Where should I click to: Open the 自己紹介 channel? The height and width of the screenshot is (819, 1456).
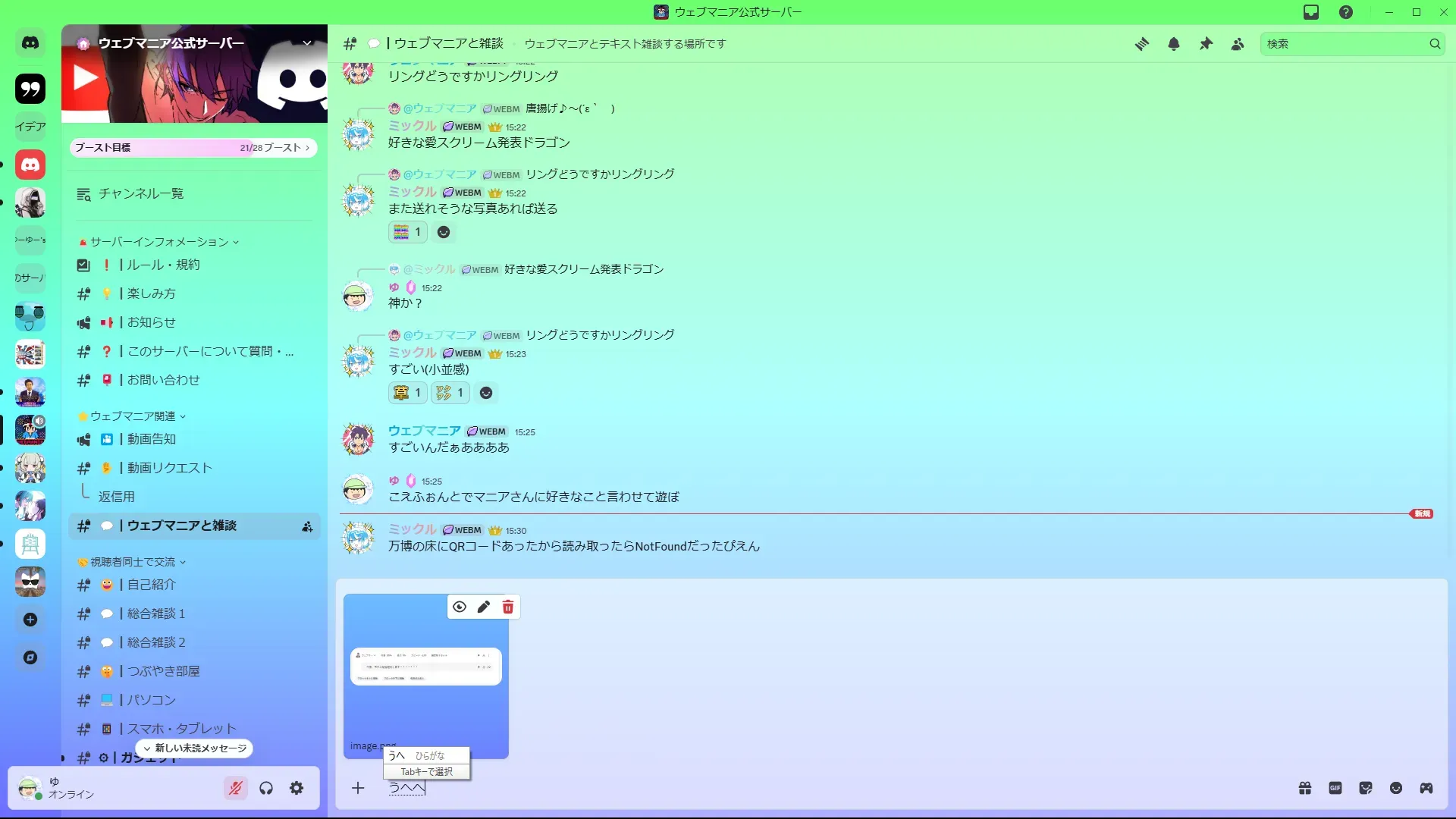tap(152, 585)
